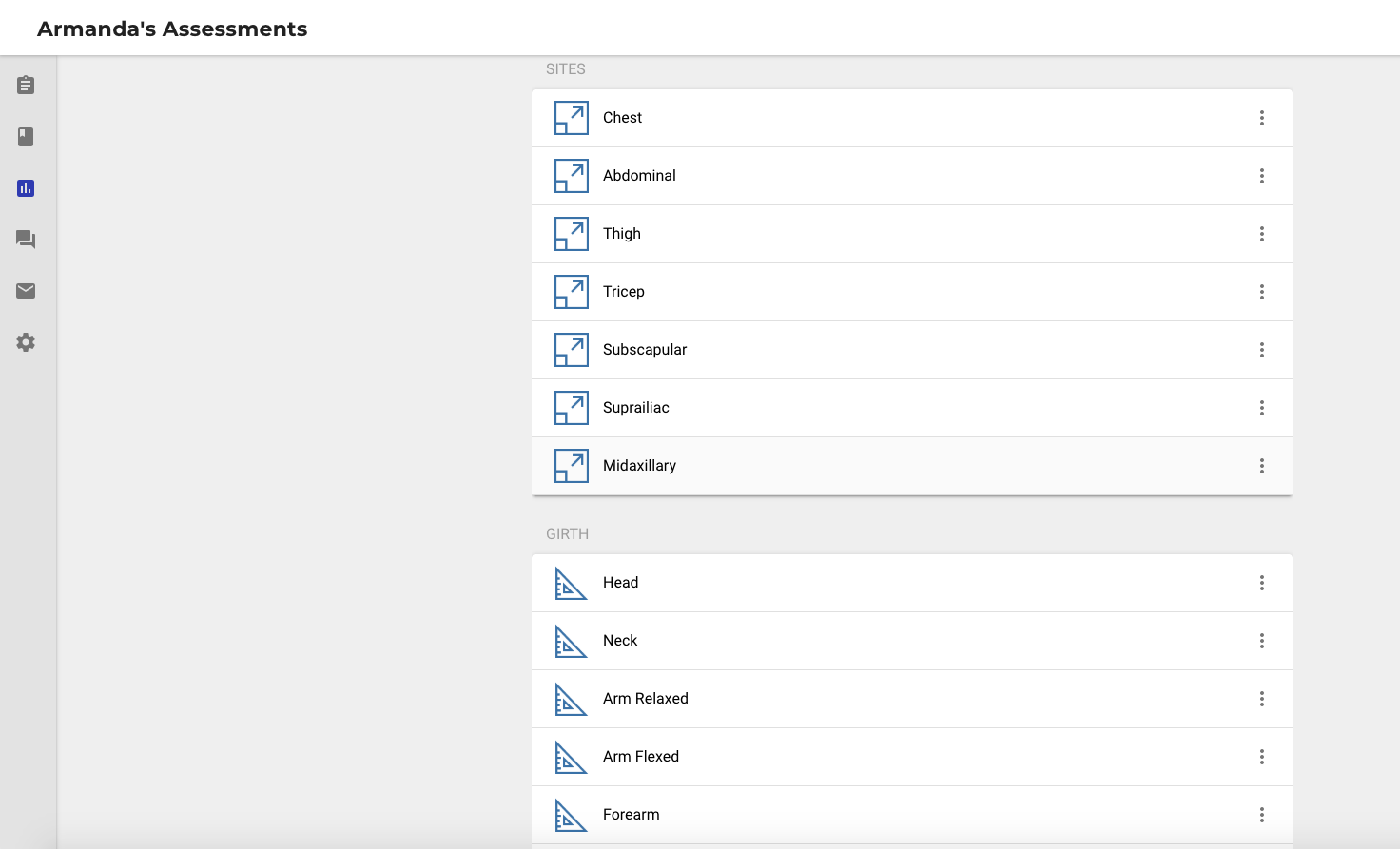The image size is (1400, 849).
Task: Select the Tricep site label
Action: (x=624, y=292)
